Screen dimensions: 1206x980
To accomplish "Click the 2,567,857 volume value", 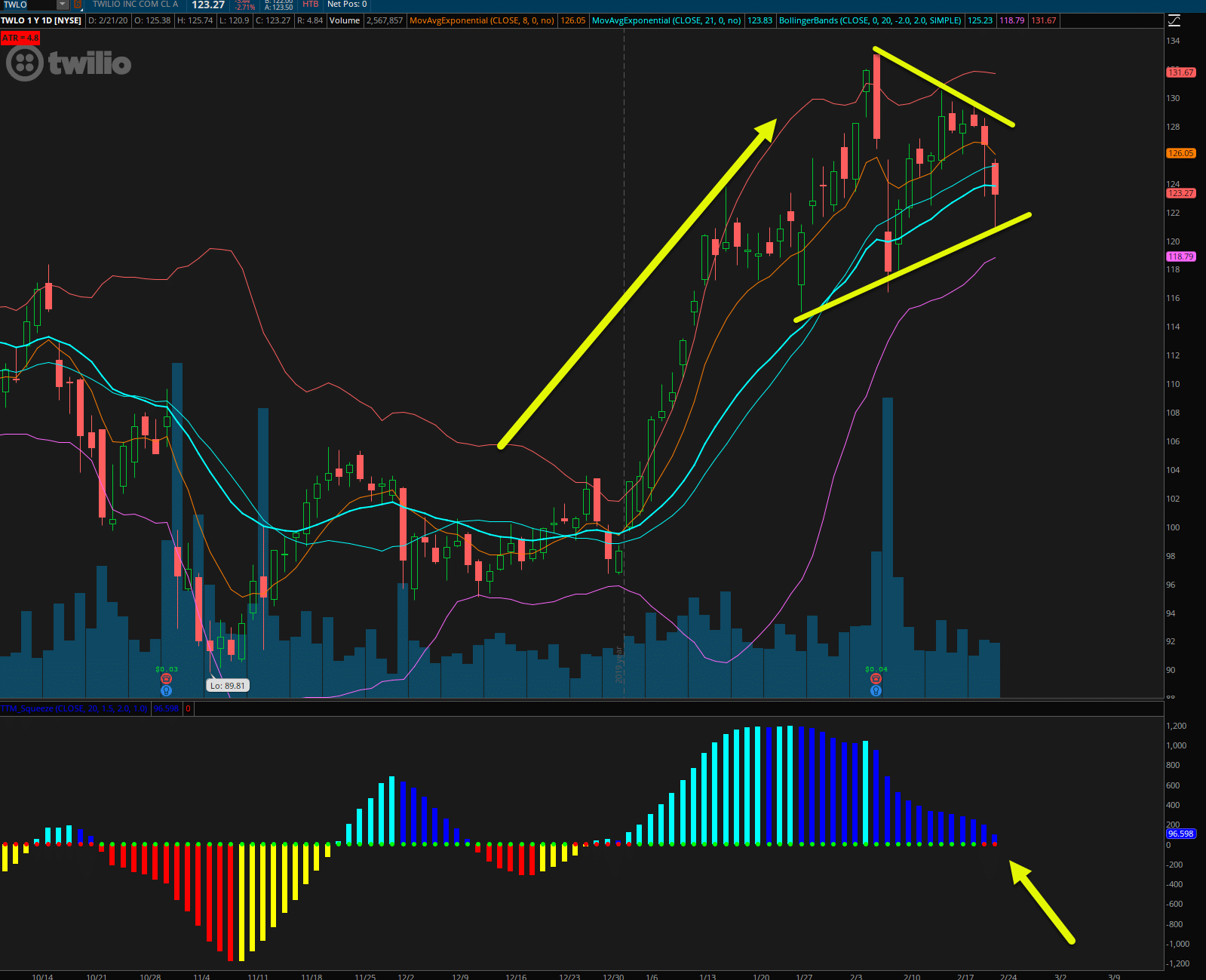I will click(x=385, y=20).
